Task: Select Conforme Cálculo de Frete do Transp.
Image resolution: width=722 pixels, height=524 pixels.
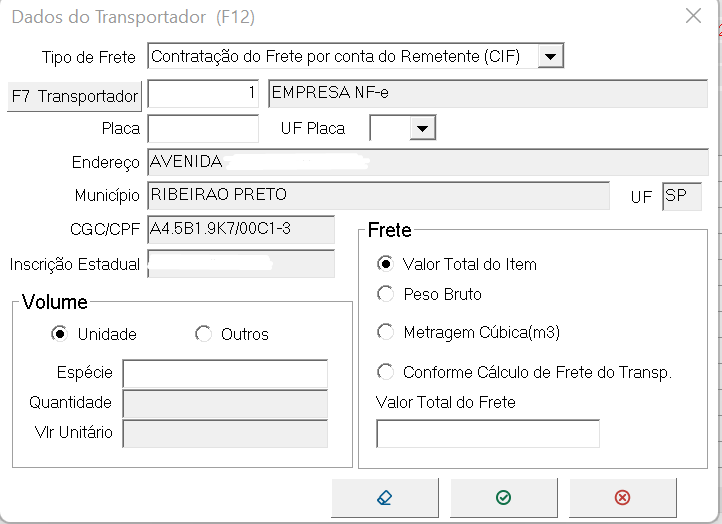Action: [385, 372]
